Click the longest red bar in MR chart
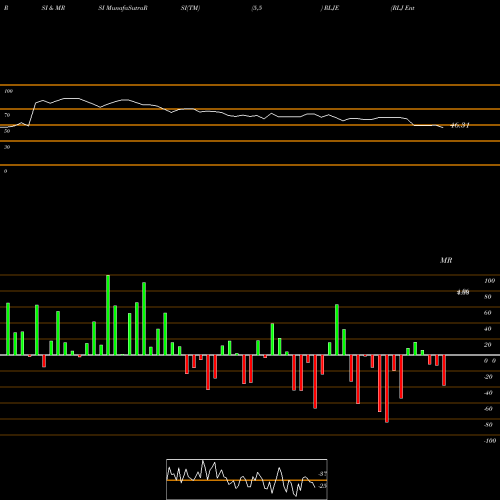 tap(387, 389)
